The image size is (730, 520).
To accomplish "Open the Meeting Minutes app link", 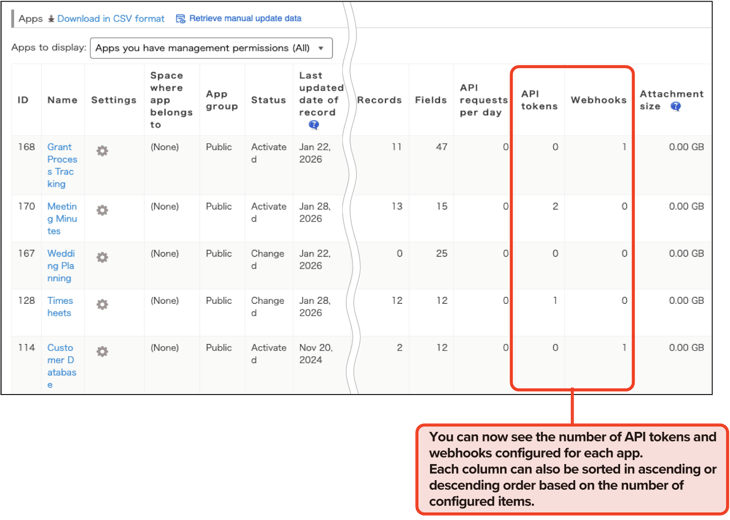I will click(x=62, y=218).
